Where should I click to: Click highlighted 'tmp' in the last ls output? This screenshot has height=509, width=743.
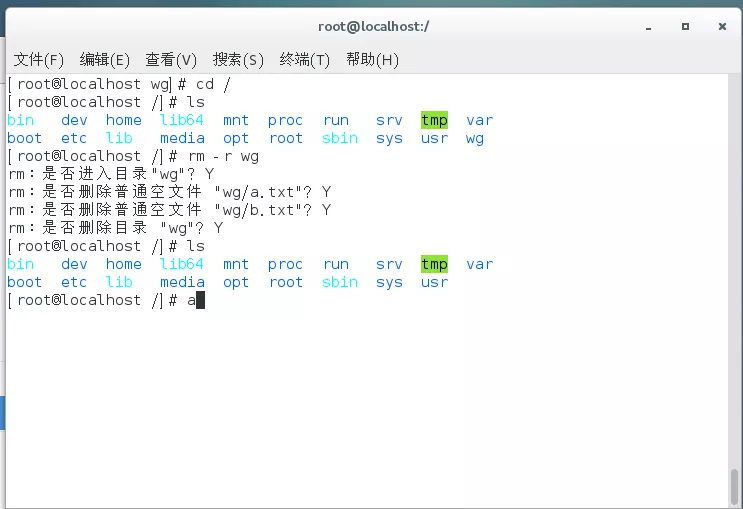coord(434,264)
